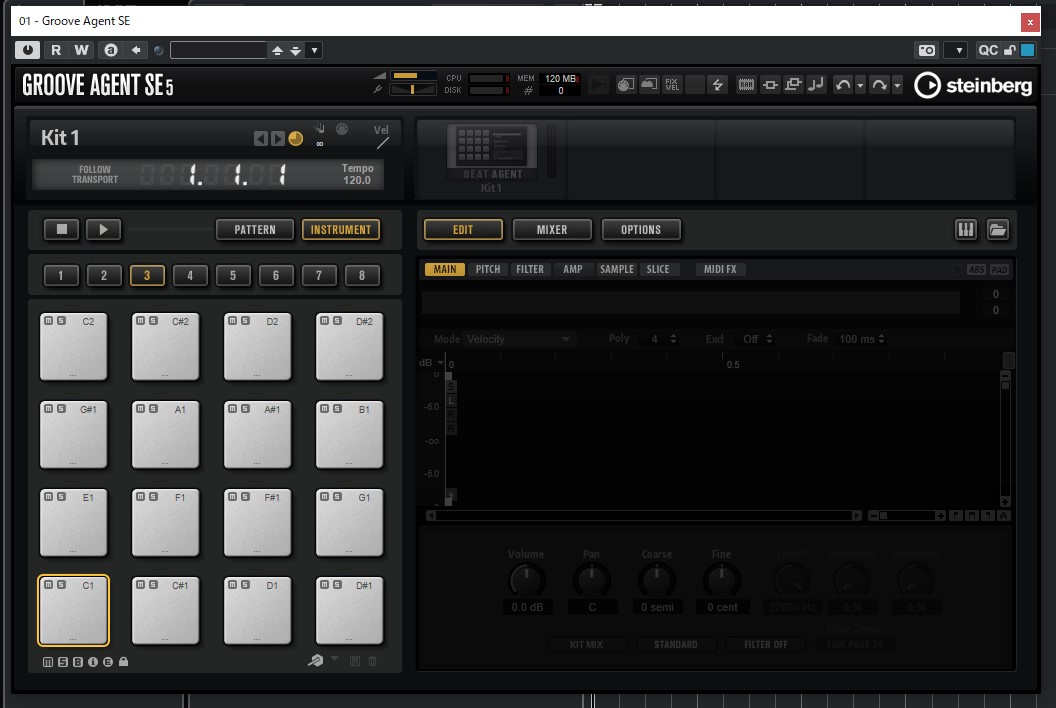The width and height of the screenshot is (1056, 708).
Task: Open dropdown next to camera icon
Action: tap(958, 51)
